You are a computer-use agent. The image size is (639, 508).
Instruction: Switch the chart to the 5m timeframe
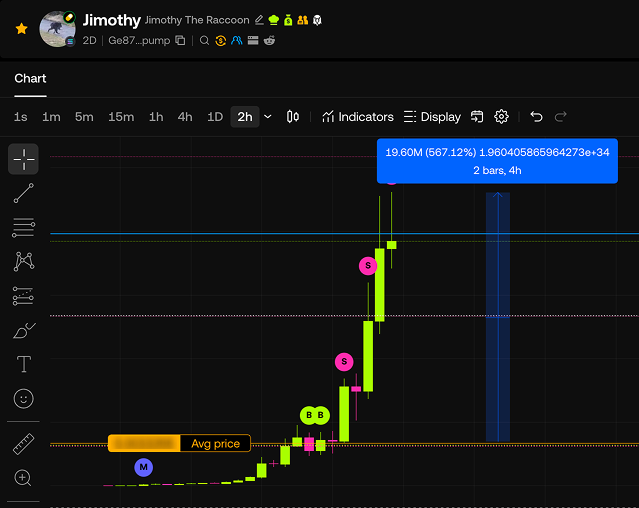coord(84,117)
